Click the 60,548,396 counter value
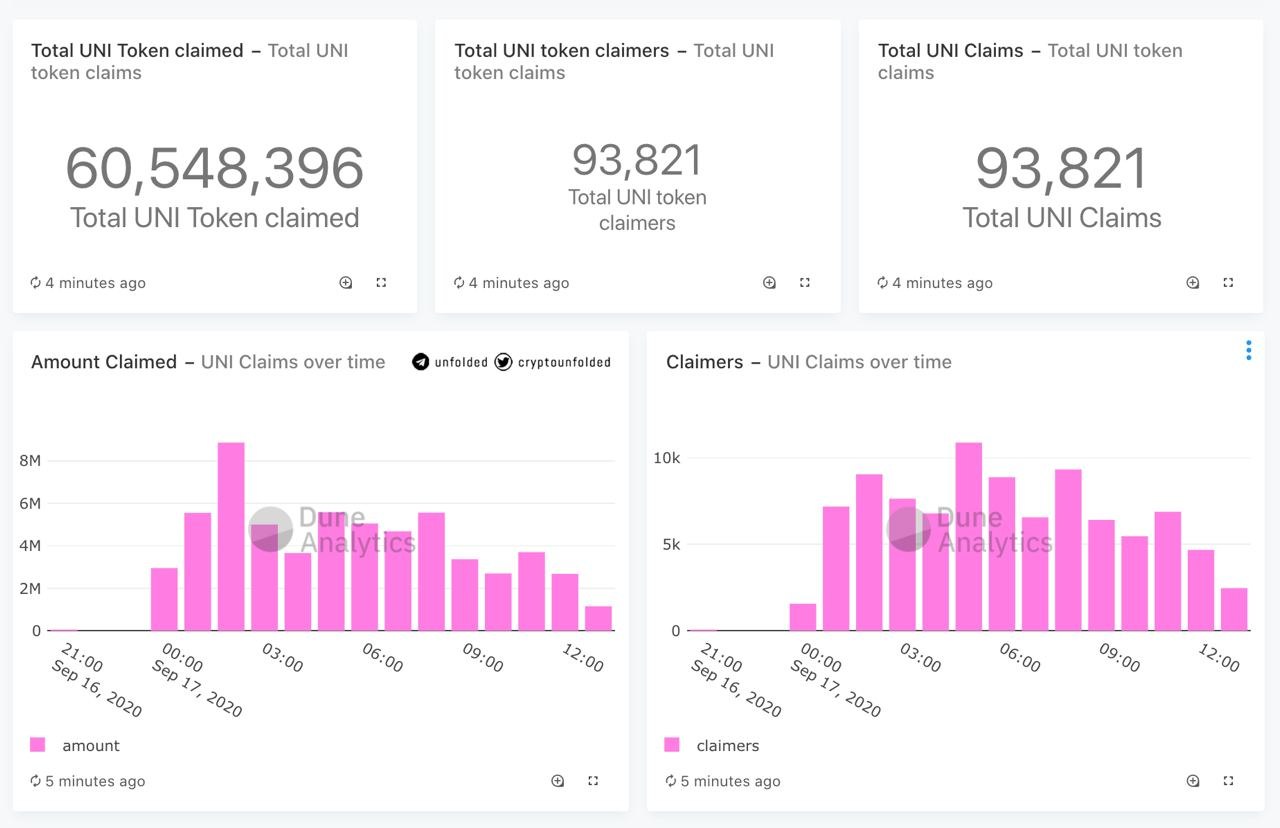The height and width of the screenshot is (828, 1280). point(215,168)
